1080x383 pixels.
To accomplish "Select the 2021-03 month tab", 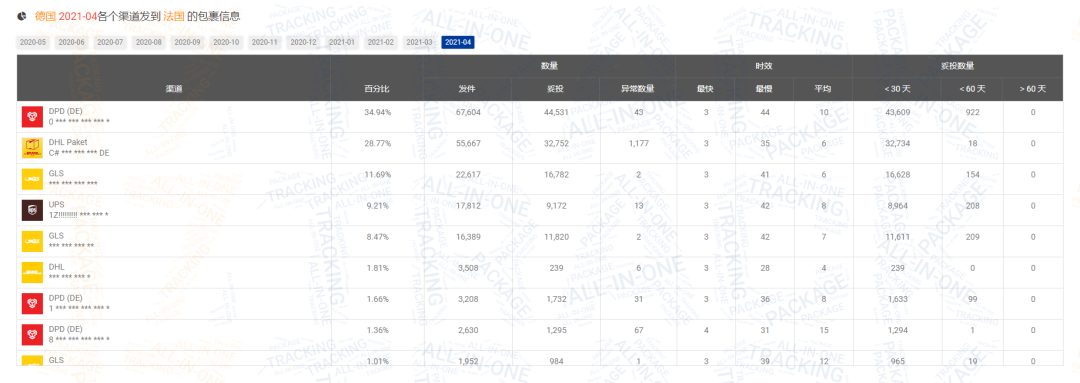I will (x=419, y=43).
